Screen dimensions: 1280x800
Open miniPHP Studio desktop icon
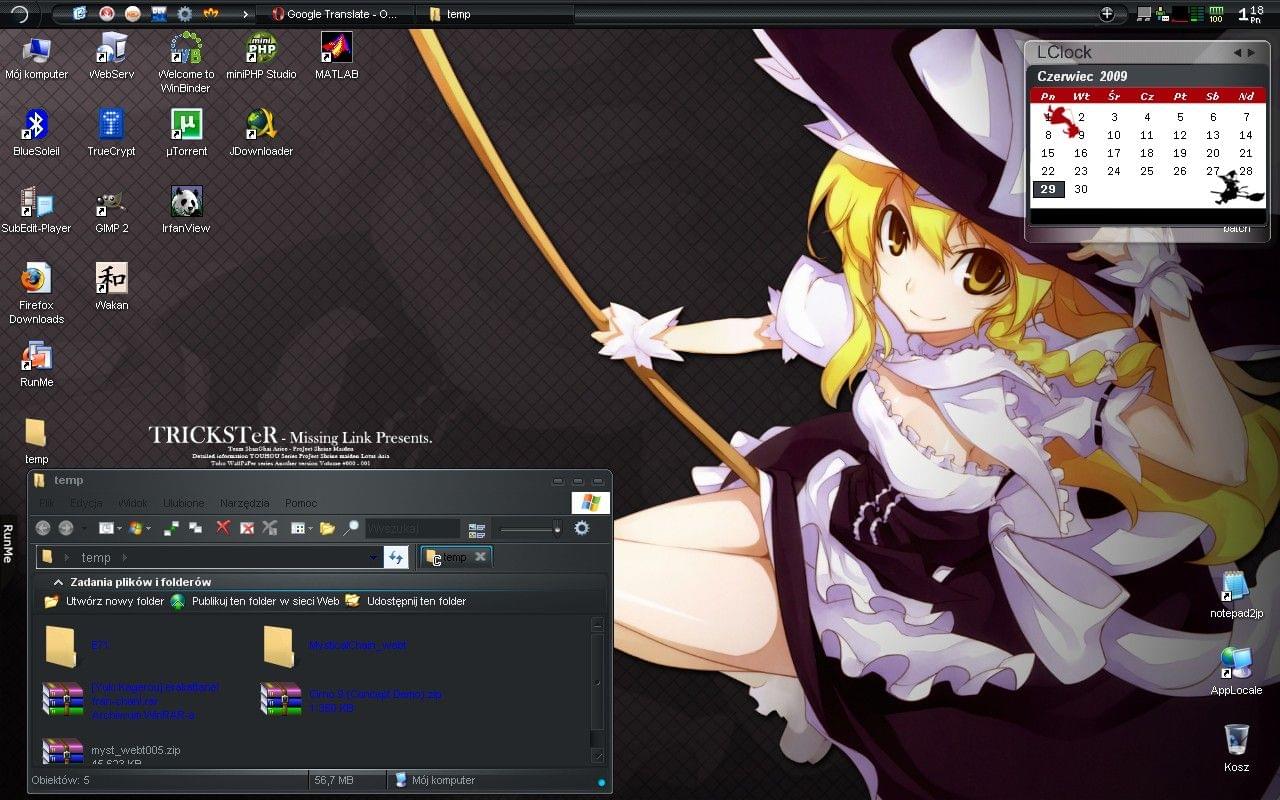pos(261,56)
